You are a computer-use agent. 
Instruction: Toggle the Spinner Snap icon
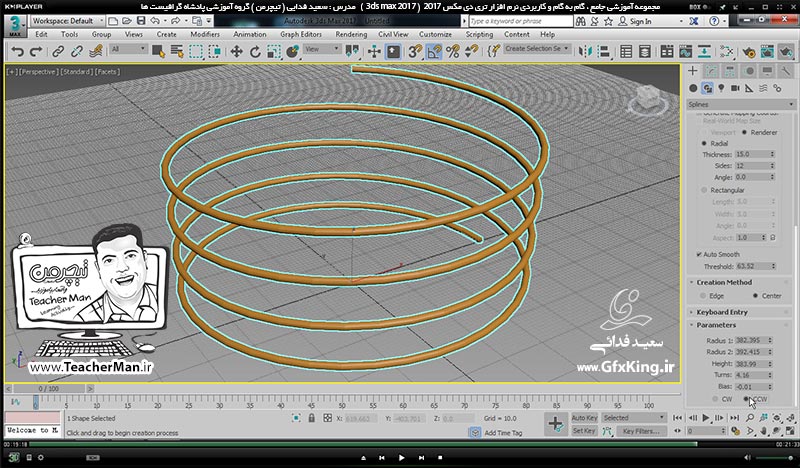coord(471,52)
